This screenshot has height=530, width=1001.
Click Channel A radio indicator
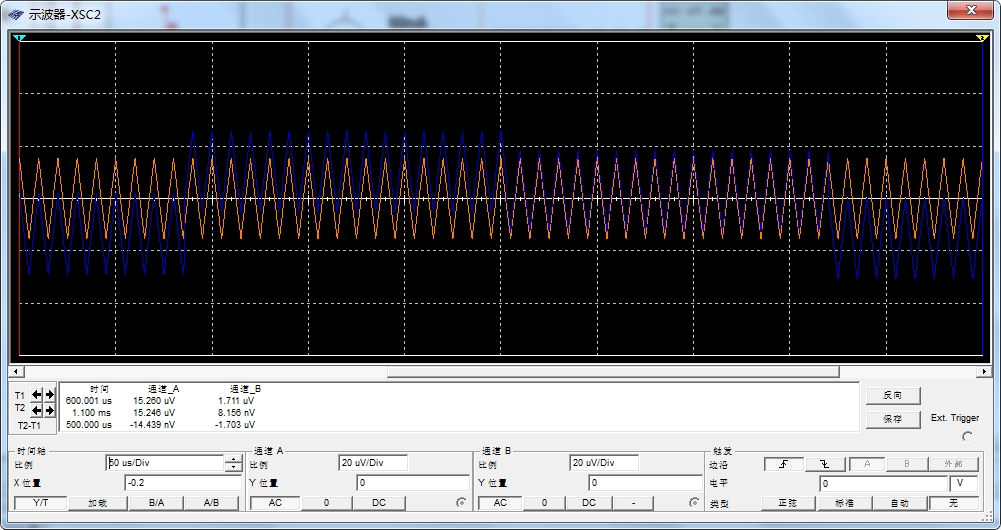(x=461, y=502)
